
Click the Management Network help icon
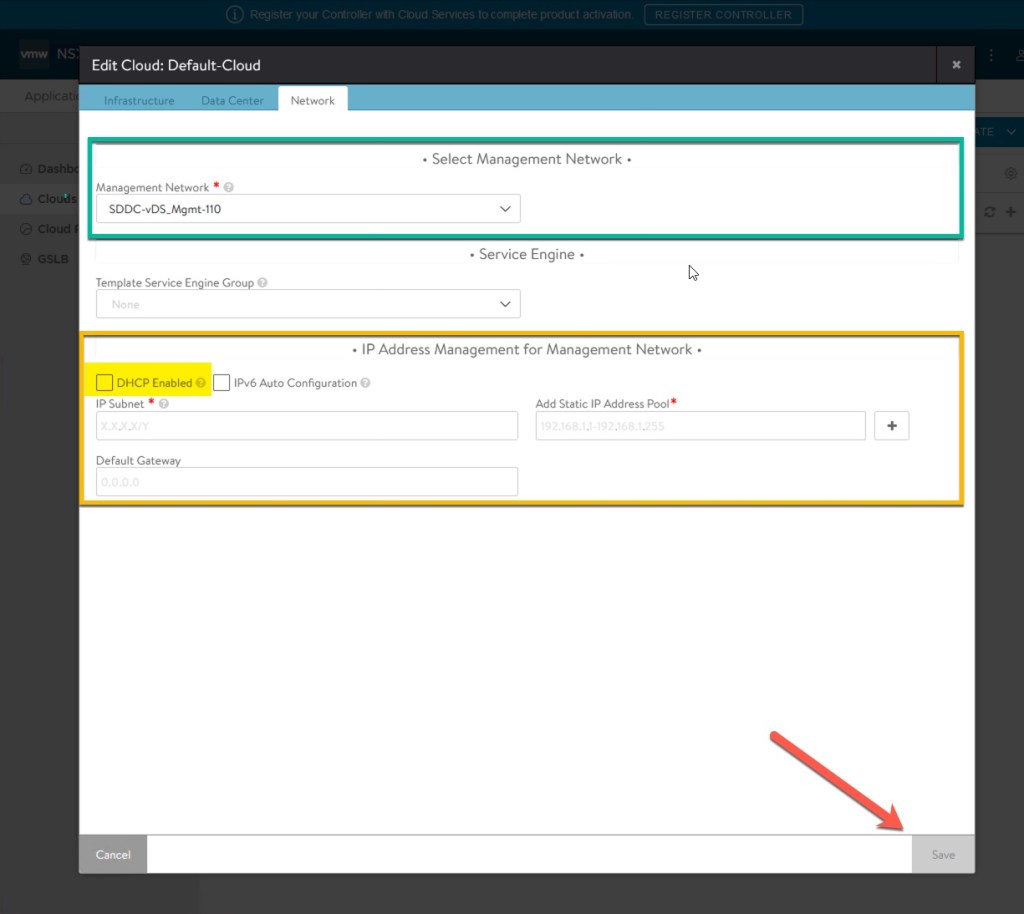click(x=229, y=188)
